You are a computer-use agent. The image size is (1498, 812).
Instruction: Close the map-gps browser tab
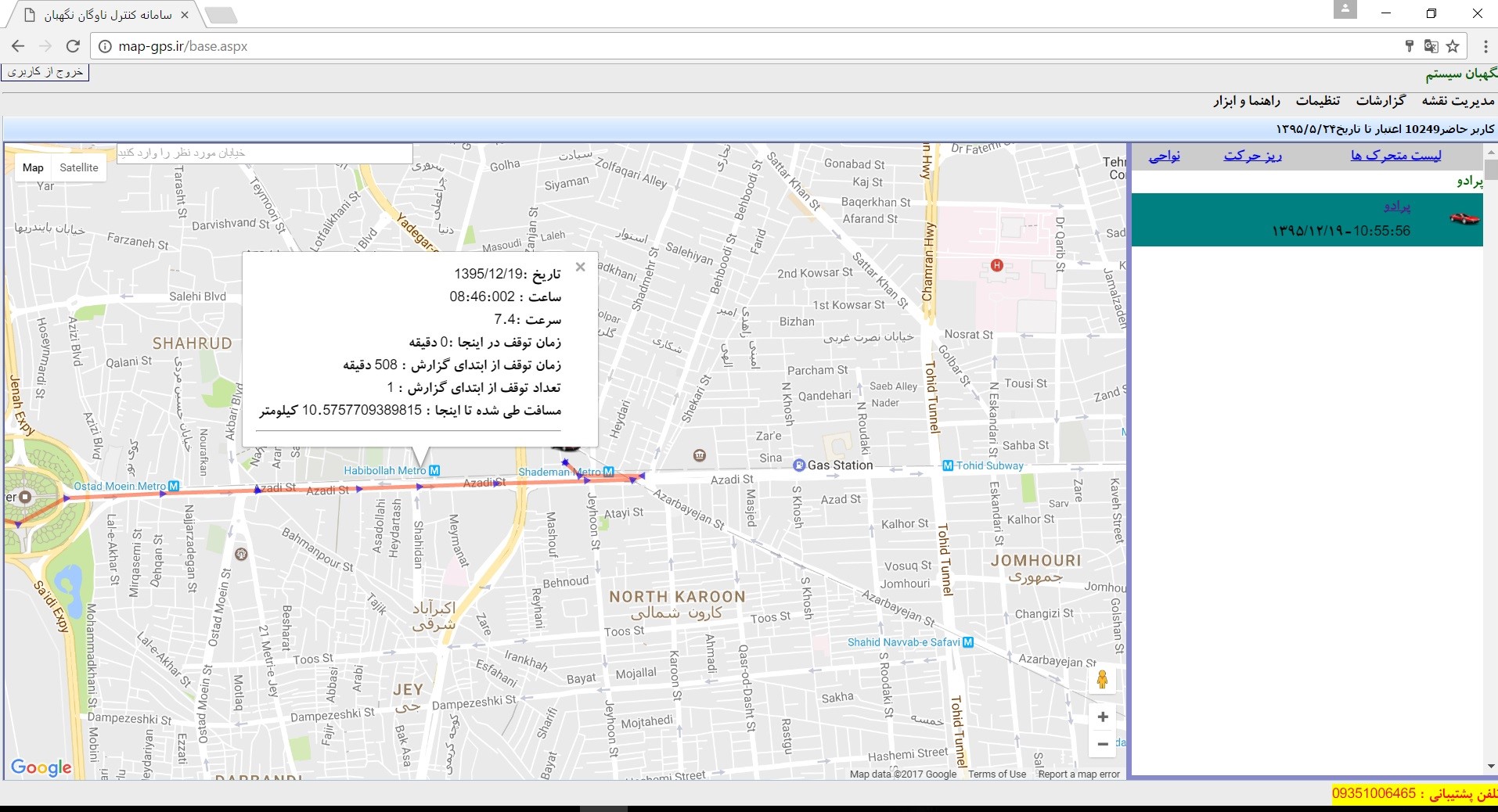(x=185, y=15)
